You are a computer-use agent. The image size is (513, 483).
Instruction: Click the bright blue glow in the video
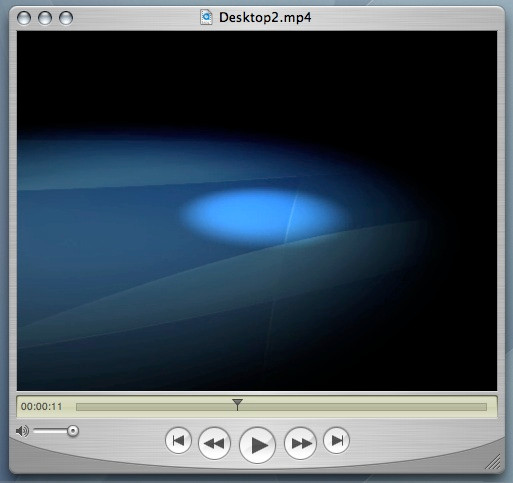(x=260, y=214)
